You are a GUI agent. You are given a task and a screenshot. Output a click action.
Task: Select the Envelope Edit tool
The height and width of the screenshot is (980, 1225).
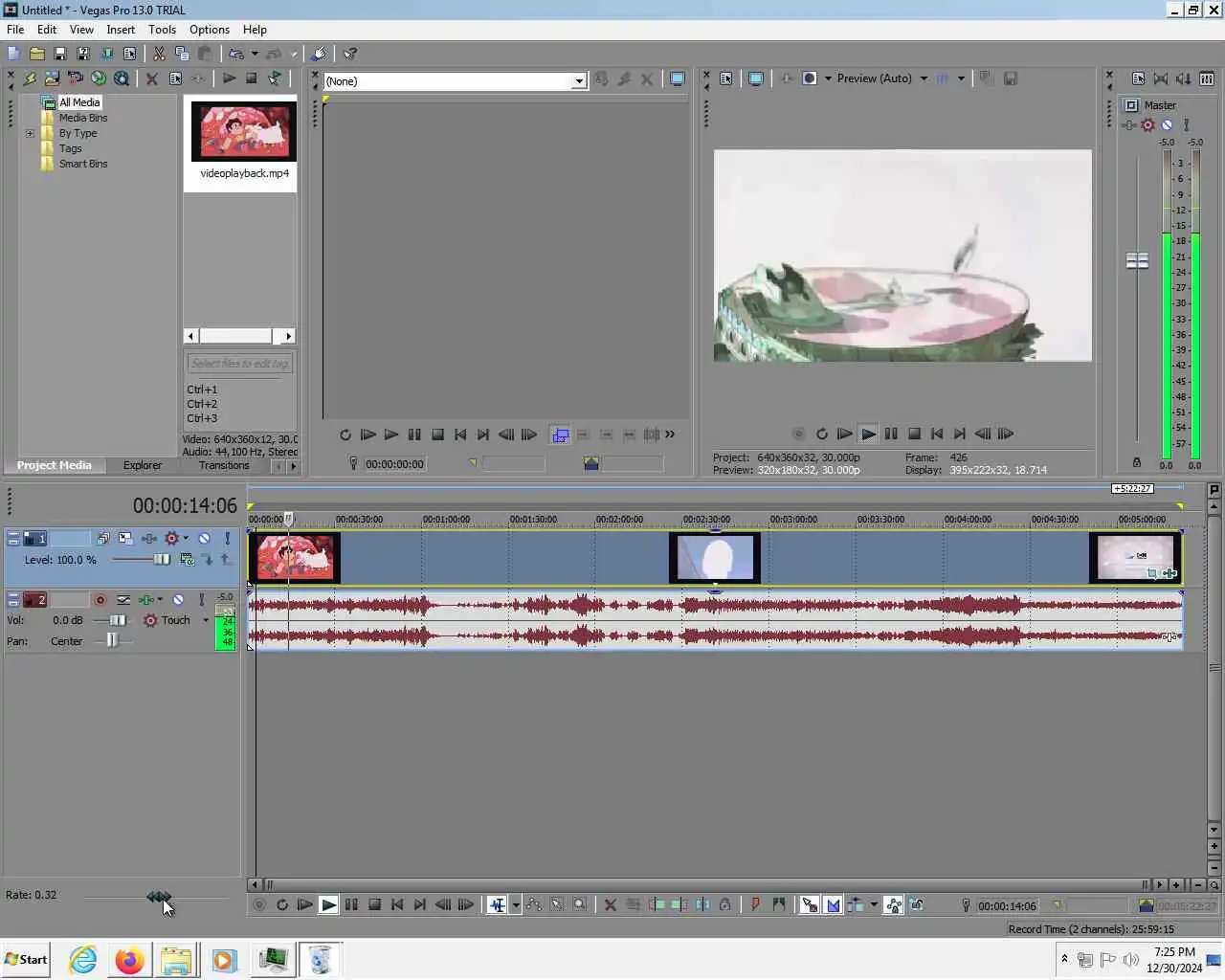[x=533, y=904]
